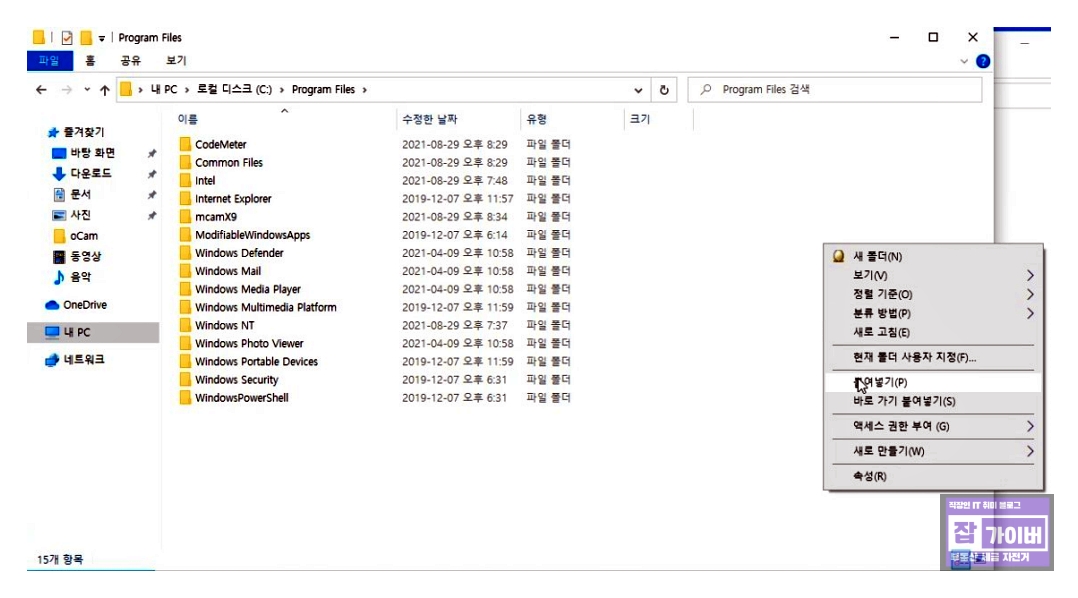Select the ModifiableWindowsApps folder icon
Screen dimensions: 1078x598
pos(185,234)
